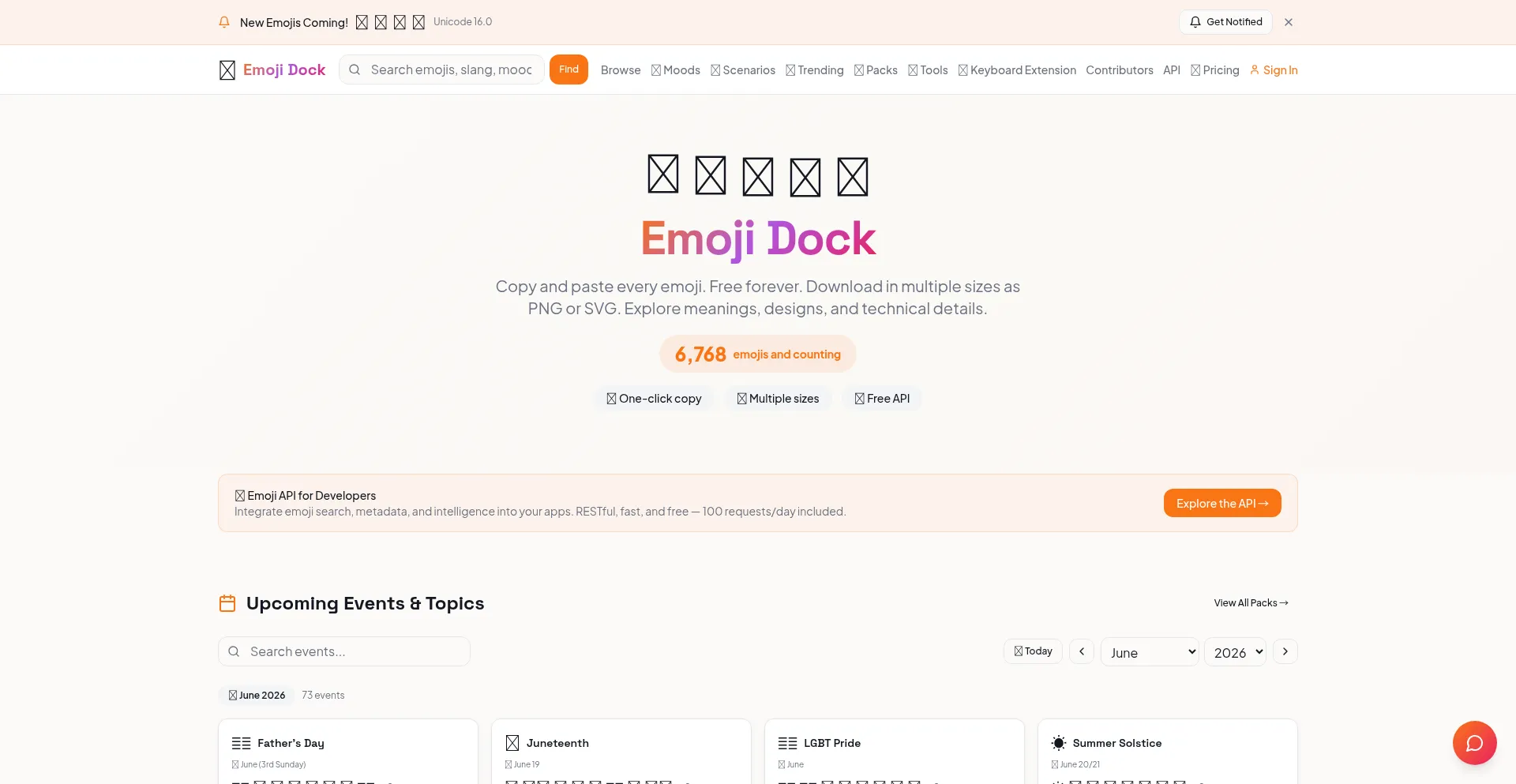
Task: Open the Contributors page
Action: [1120, 70]
